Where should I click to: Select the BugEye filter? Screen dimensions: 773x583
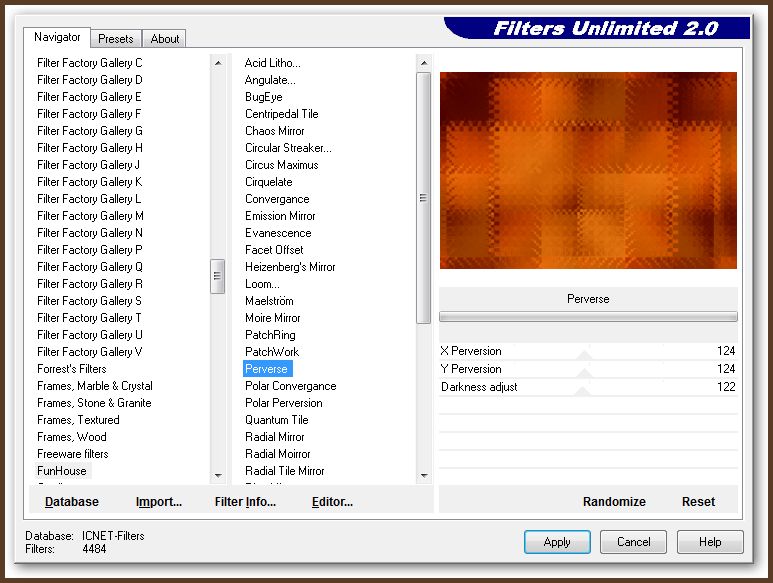coord(264,97)
